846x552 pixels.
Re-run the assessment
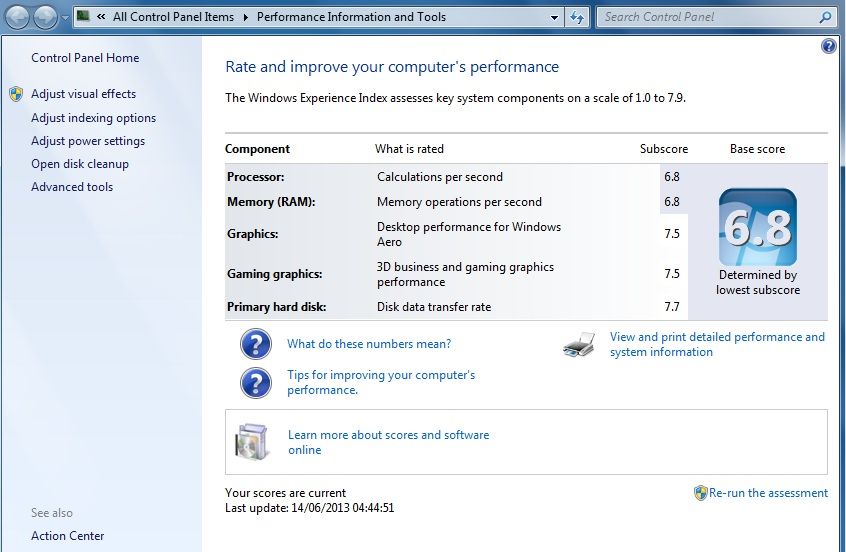point(768,493)
